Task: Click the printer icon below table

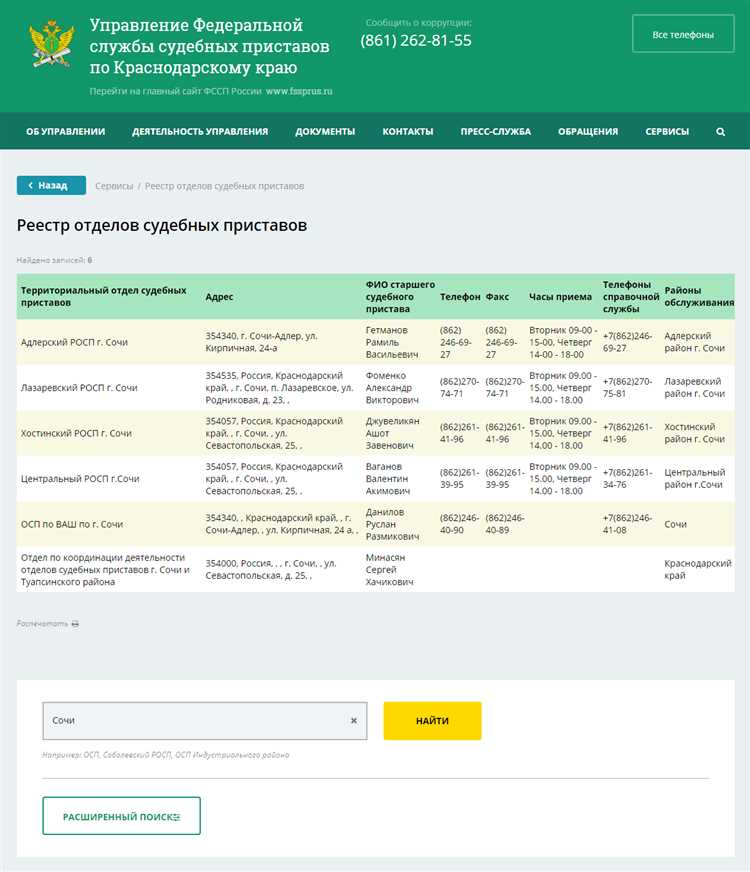Action: (75, 624)
